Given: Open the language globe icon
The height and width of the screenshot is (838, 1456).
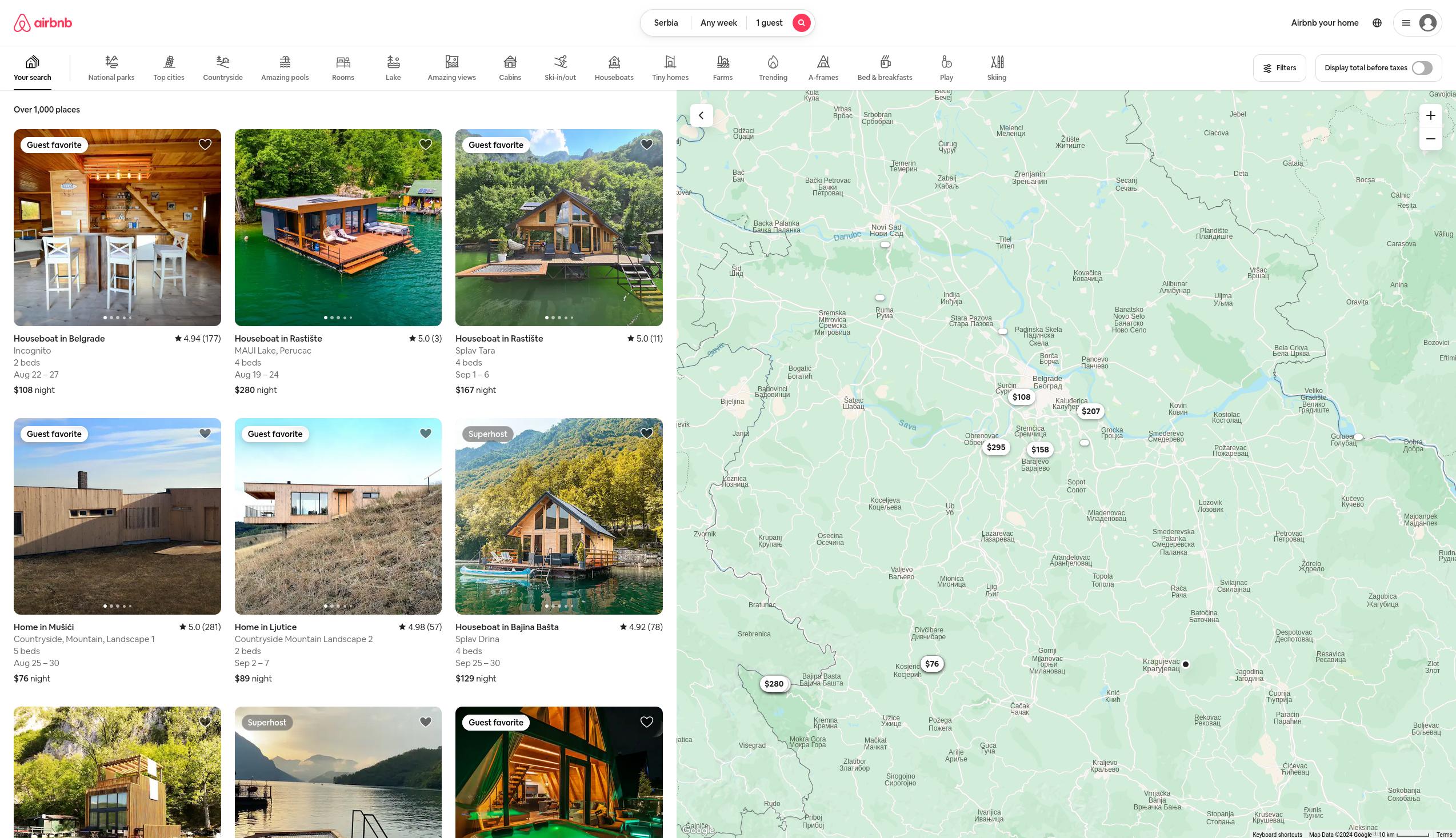Looking at the screenshot, I should 1377,23.
